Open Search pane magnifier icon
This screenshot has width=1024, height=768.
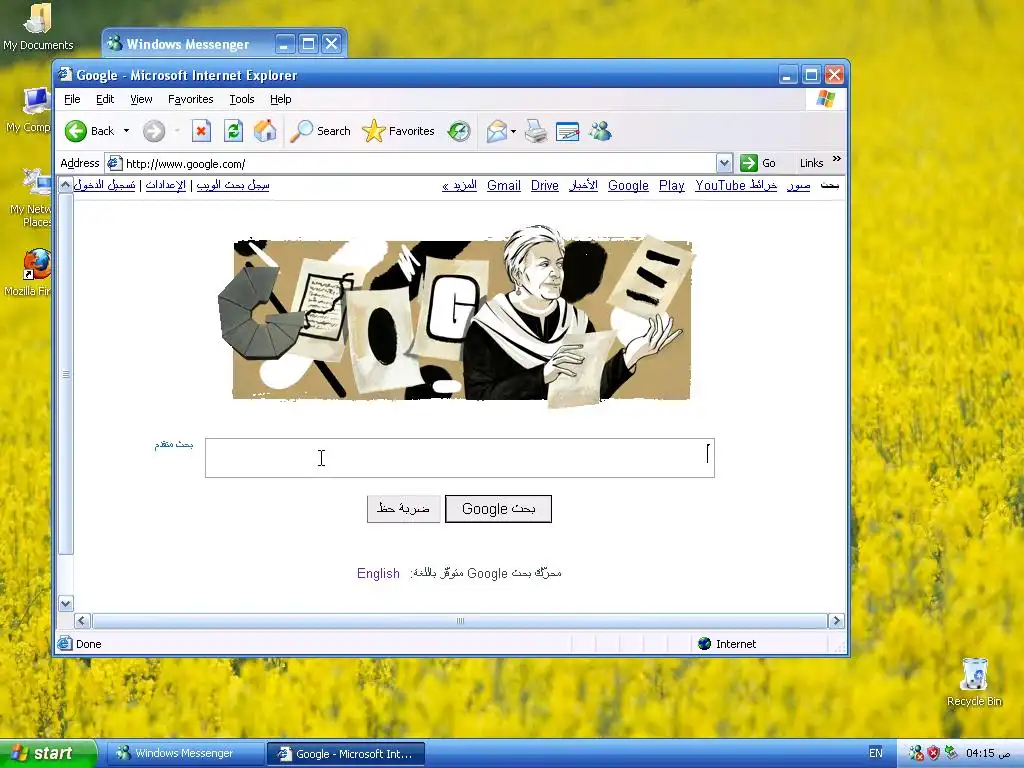(x=301, y=131)
